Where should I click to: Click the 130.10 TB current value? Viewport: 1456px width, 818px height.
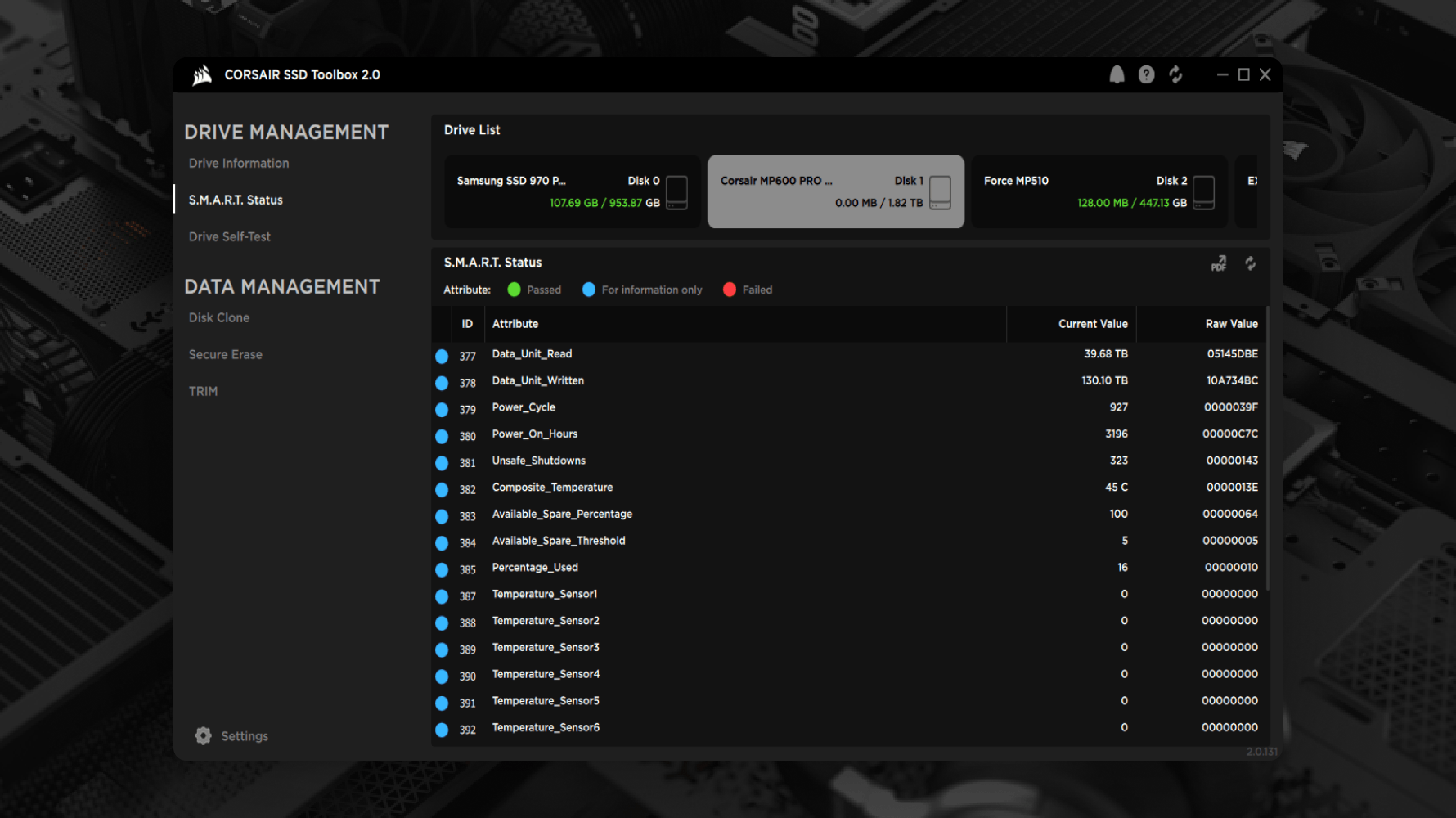(1104, 380)
